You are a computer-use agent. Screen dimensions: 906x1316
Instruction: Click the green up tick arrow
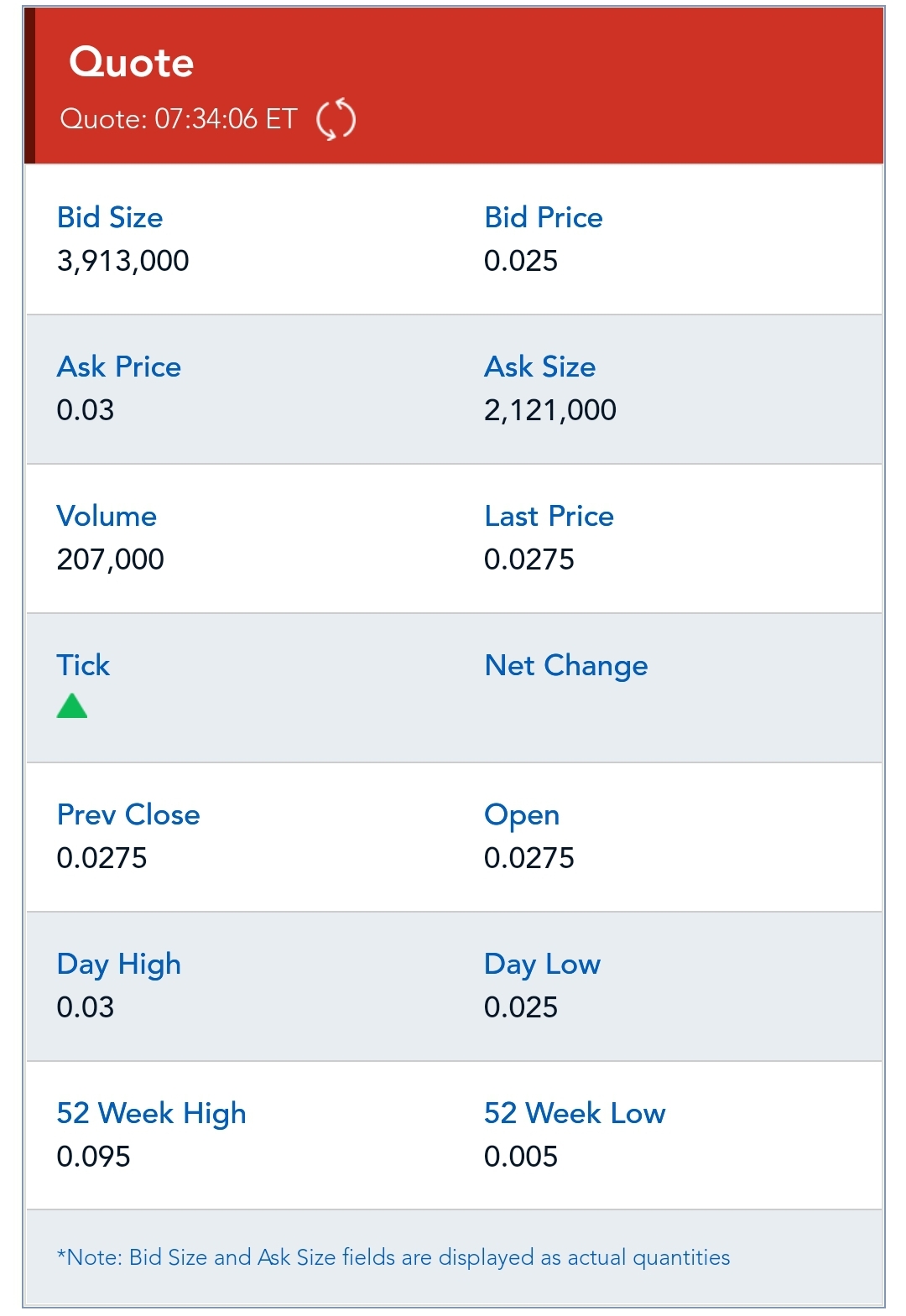(72, 706)
